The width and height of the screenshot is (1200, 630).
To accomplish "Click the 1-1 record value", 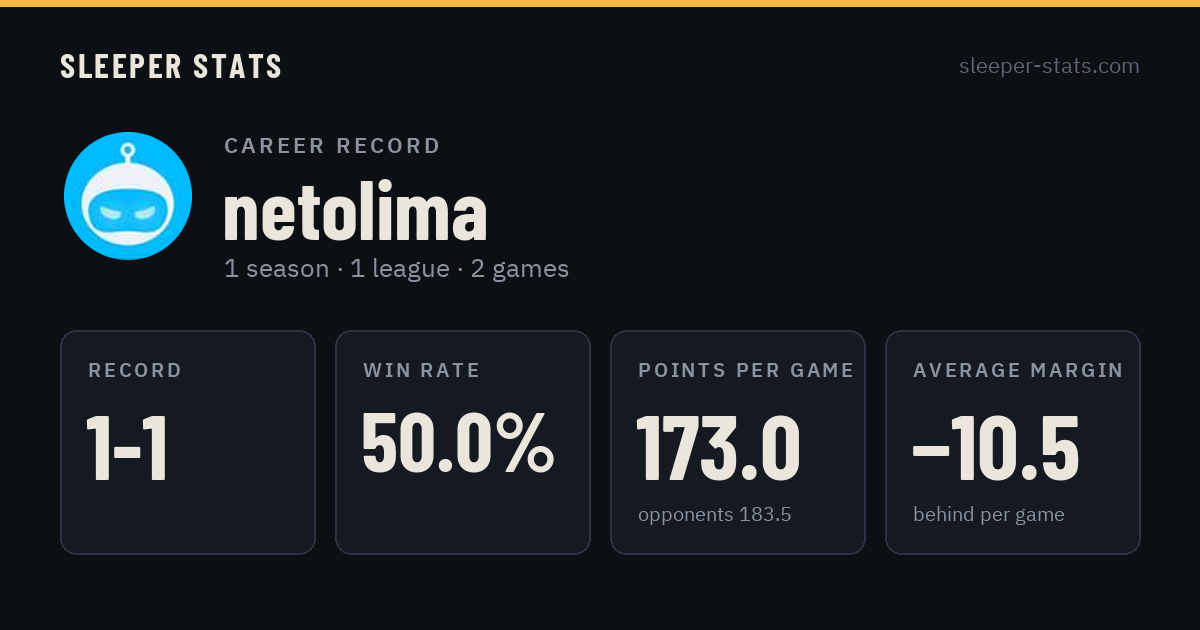I will tap(127, 449).
